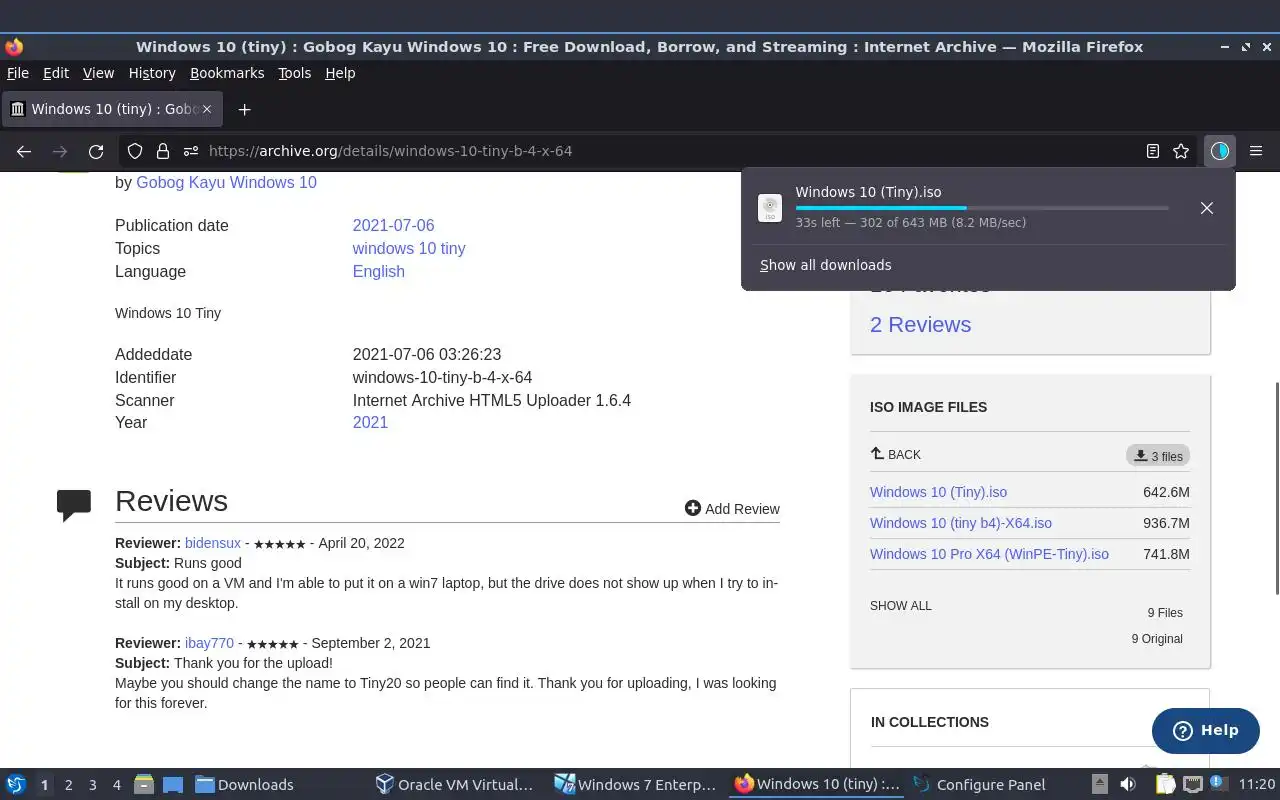Screen dimensions: 1280x800
Task: Toggle Reader View for this page
Action: click(x=1153, y=151)
